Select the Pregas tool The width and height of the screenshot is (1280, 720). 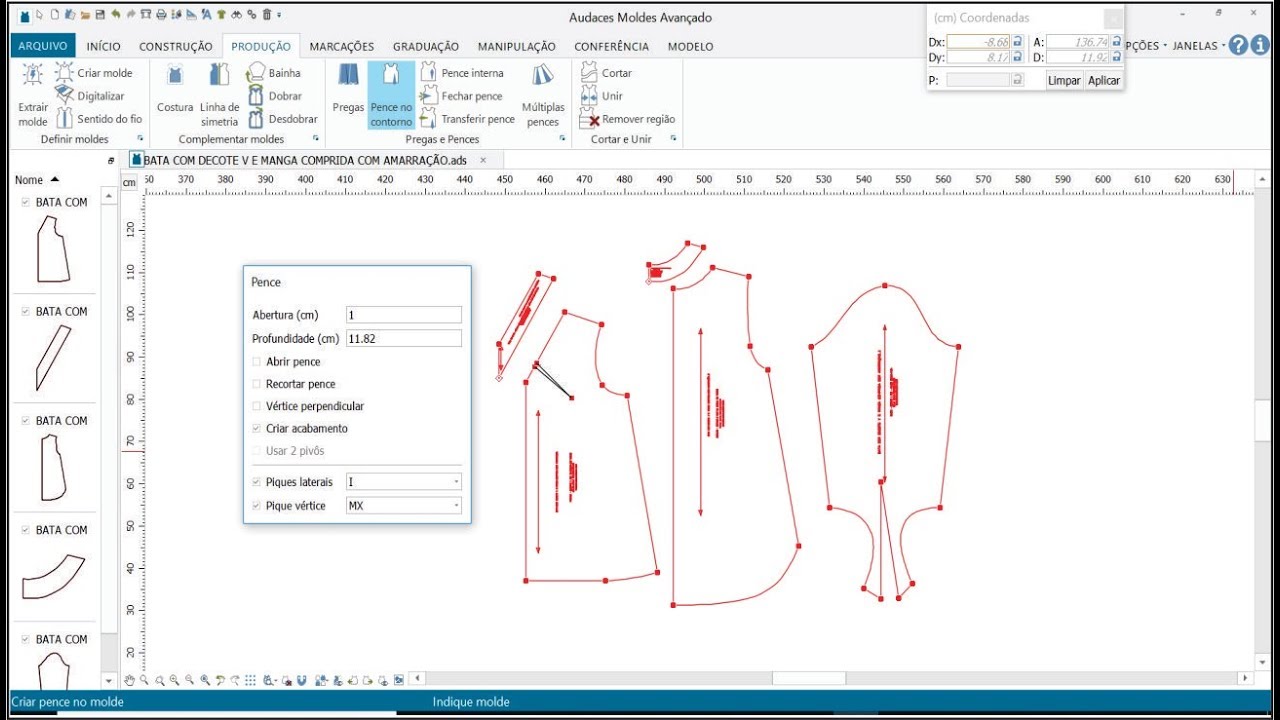[348, 90]
